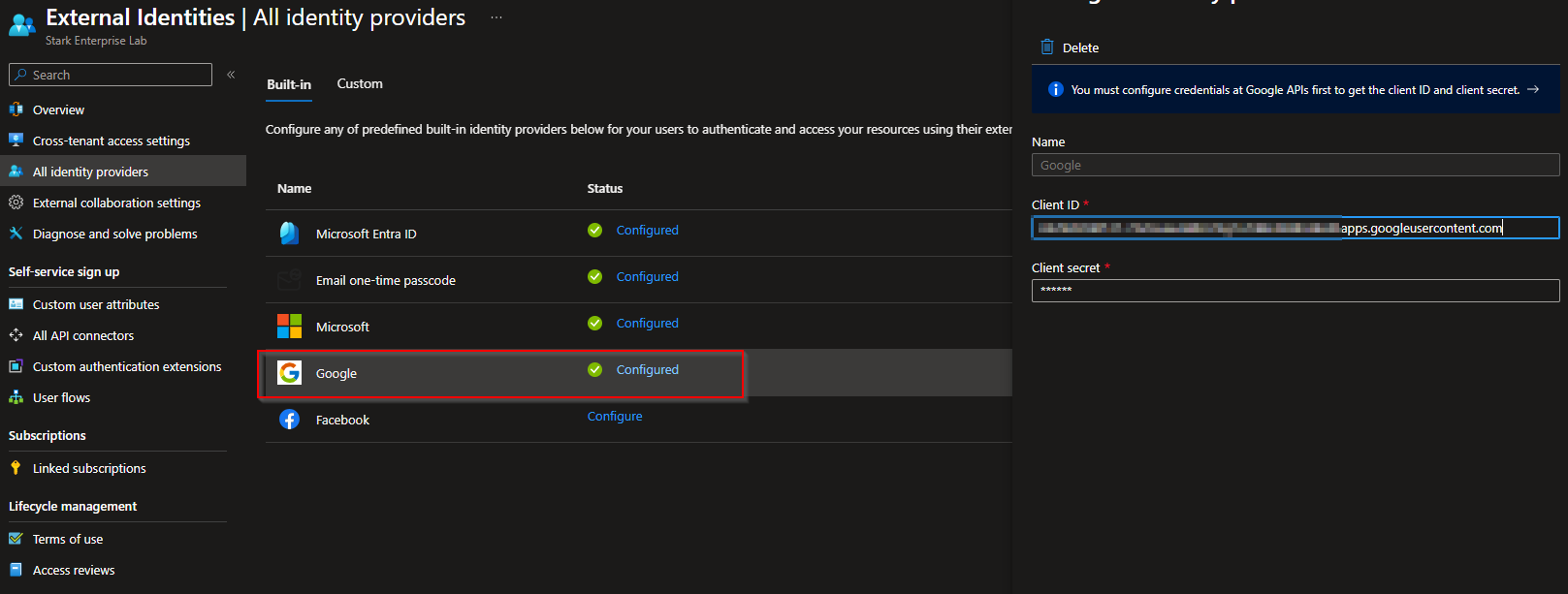1568x594 pixels.
Task: Click the Google logo icon
Action: (289, 373)
